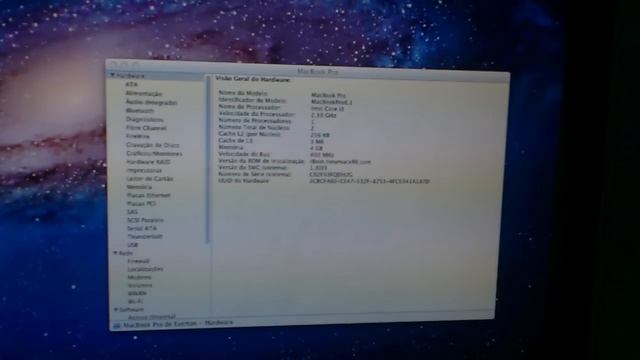
Task: Click the 4 GB memory value
Action: coord(316,148)
